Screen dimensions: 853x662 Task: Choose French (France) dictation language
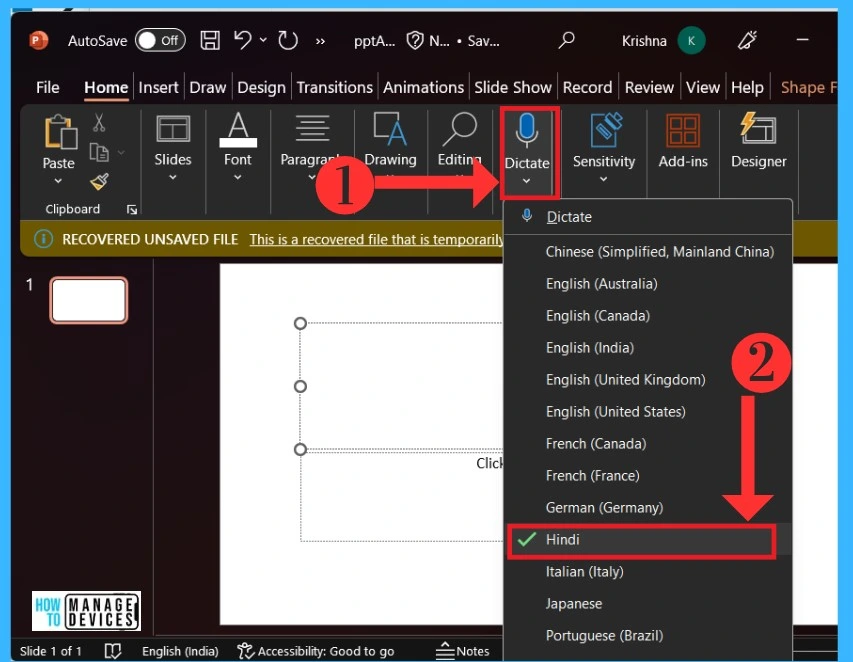[647, 475]
